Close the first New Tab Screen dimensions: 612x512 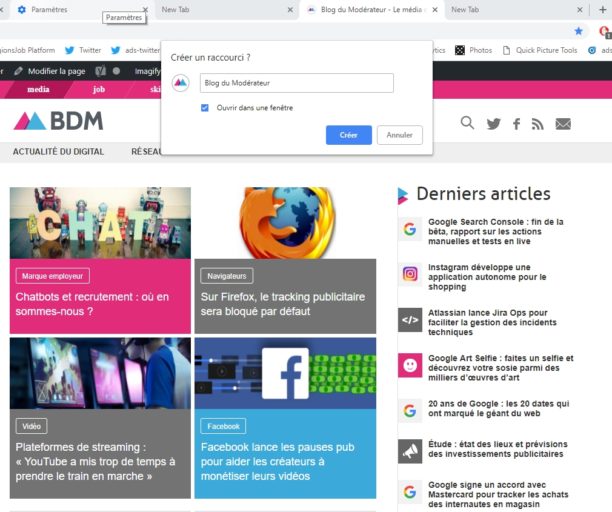click(x=290, y=10)
